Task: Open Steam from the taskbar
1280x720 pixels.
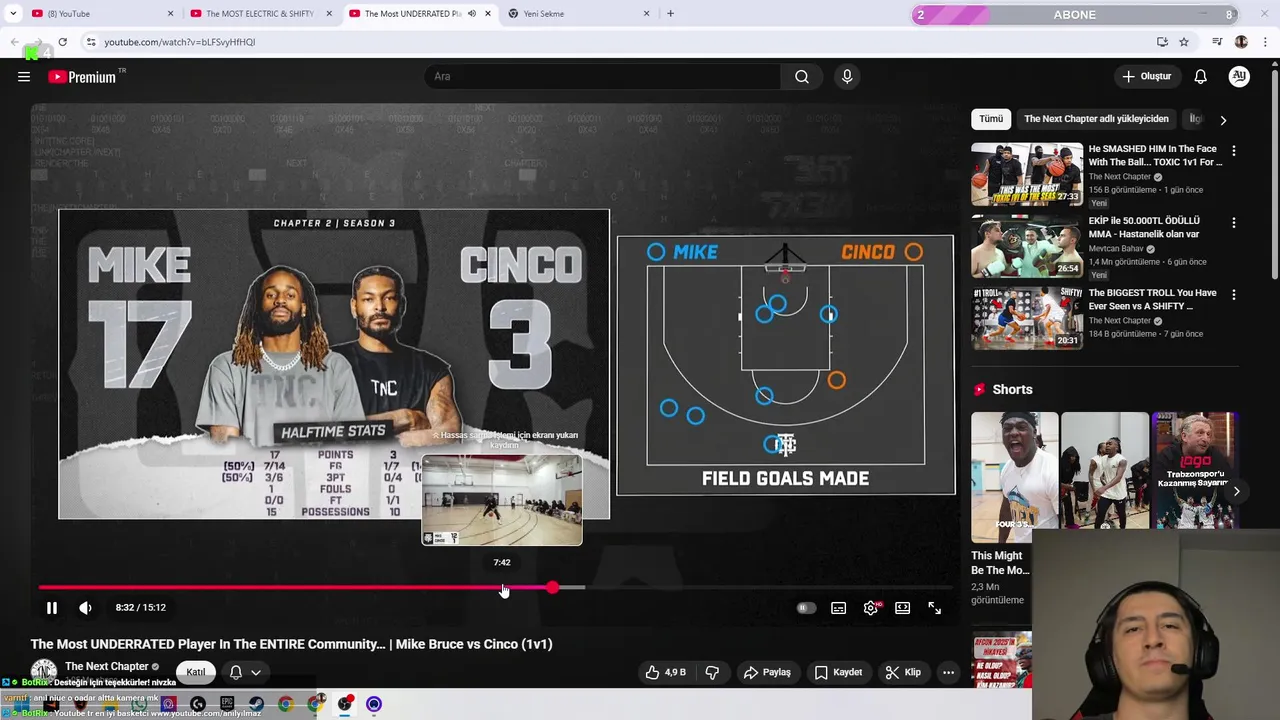Action: tap(257, 704)
